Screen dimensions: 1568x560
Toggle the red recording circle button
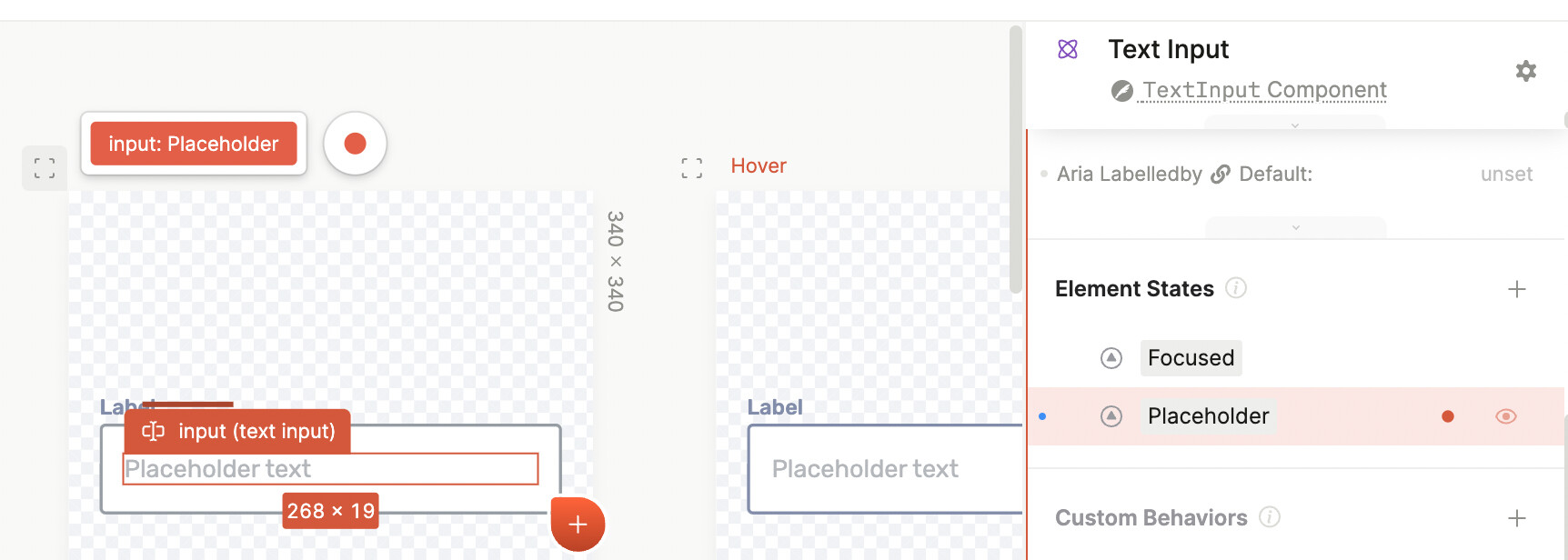(355, 144)
